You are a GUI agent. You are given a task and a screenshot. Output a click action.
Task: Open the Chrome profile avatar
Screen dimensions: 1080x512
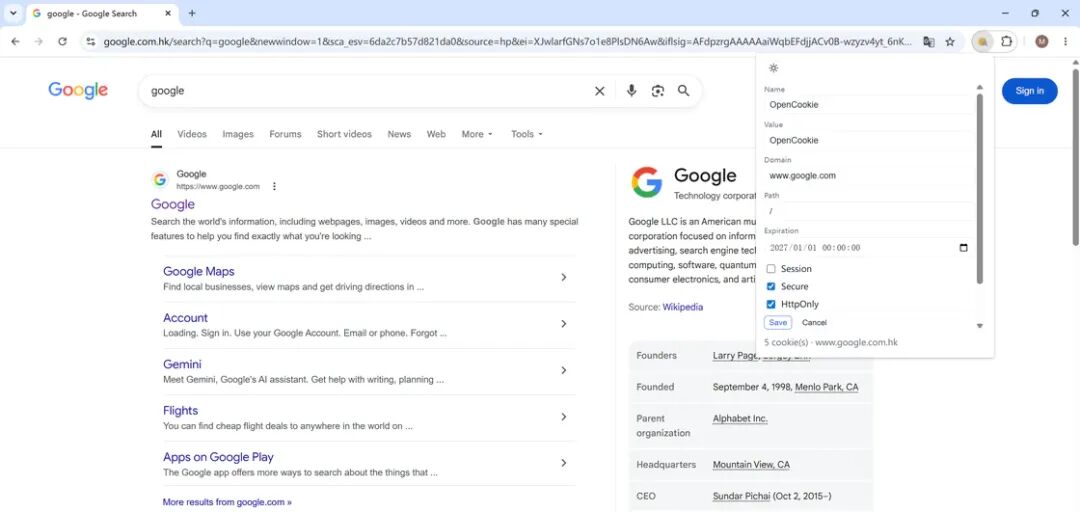[1041, 41]
